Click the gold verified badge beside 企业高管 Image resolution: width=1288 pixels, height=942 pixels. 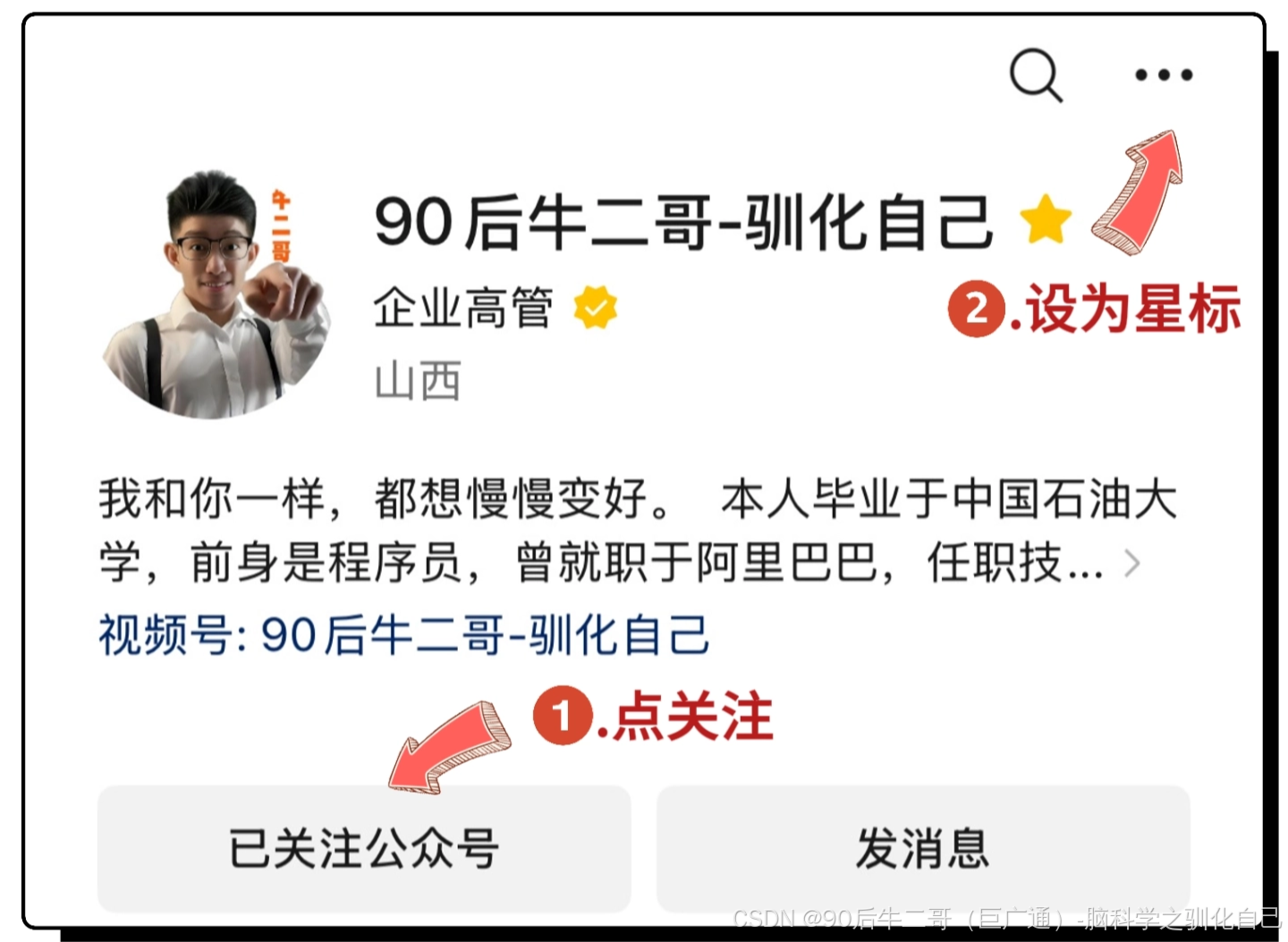pyautogui.click(x=595, y=308)
